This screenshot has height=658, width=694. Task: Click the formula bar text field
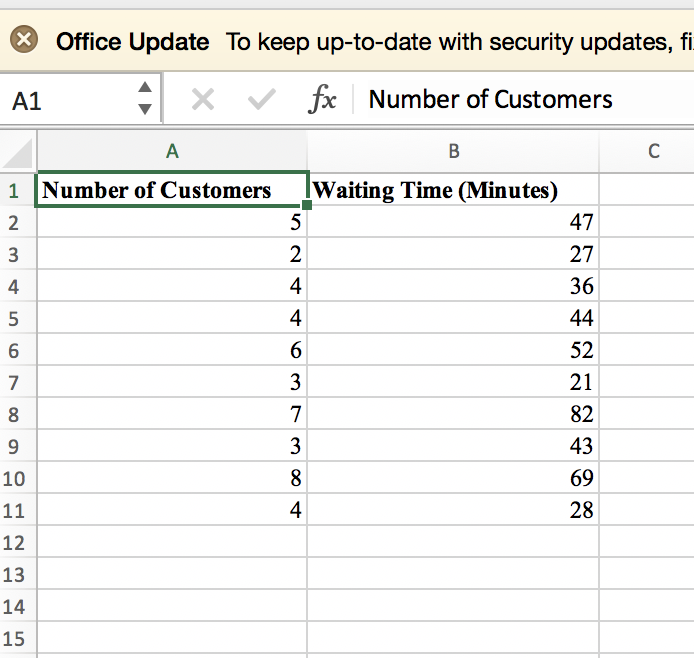click(x=525, y=99)
